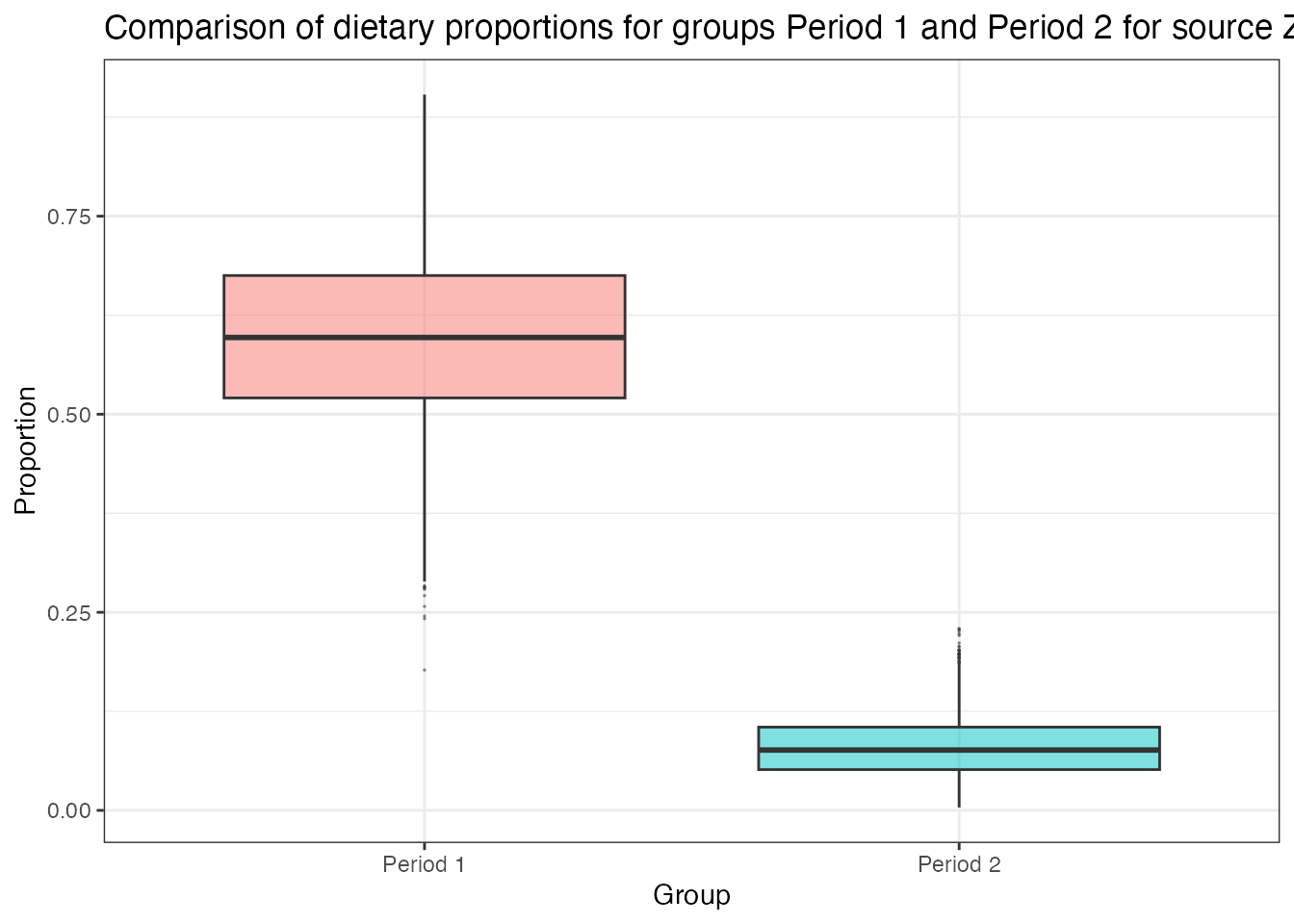Click the 0.25 y-axis tick label
This screenshot has height=924, width=1294.
pyautogui.click(x=68, y=613)
